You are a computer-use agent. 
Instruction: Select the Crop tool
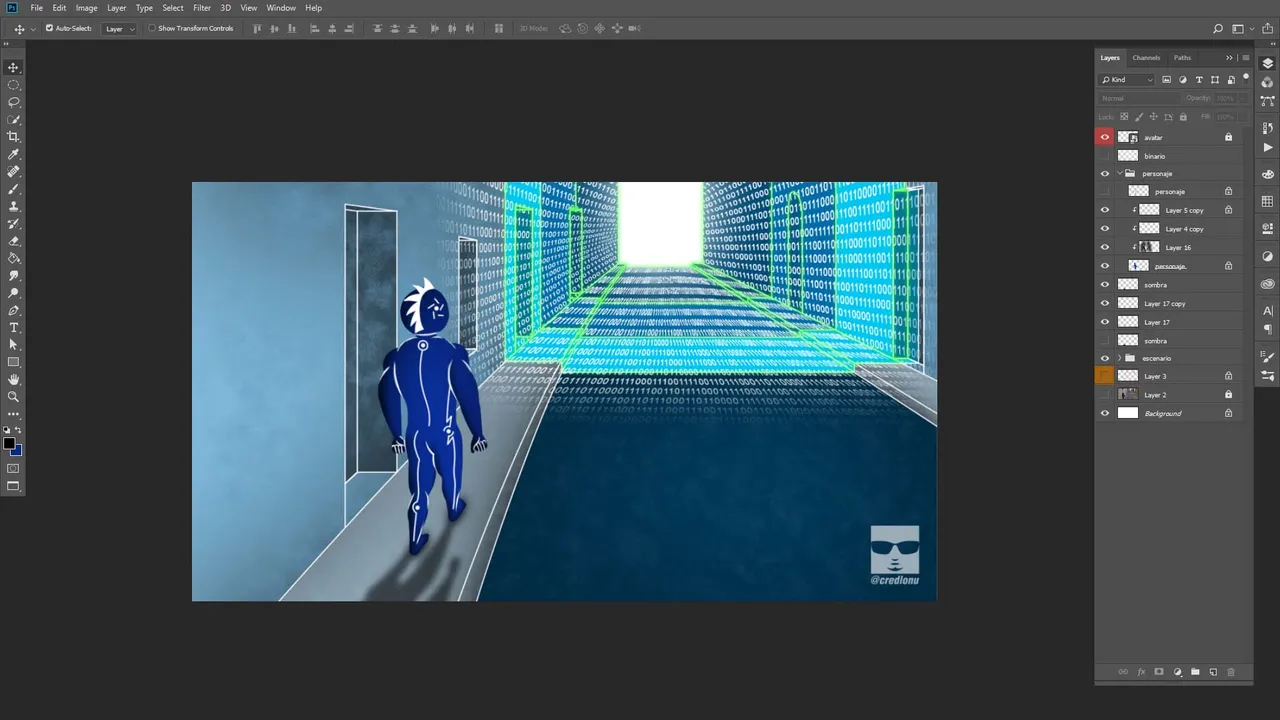point(13,137)
